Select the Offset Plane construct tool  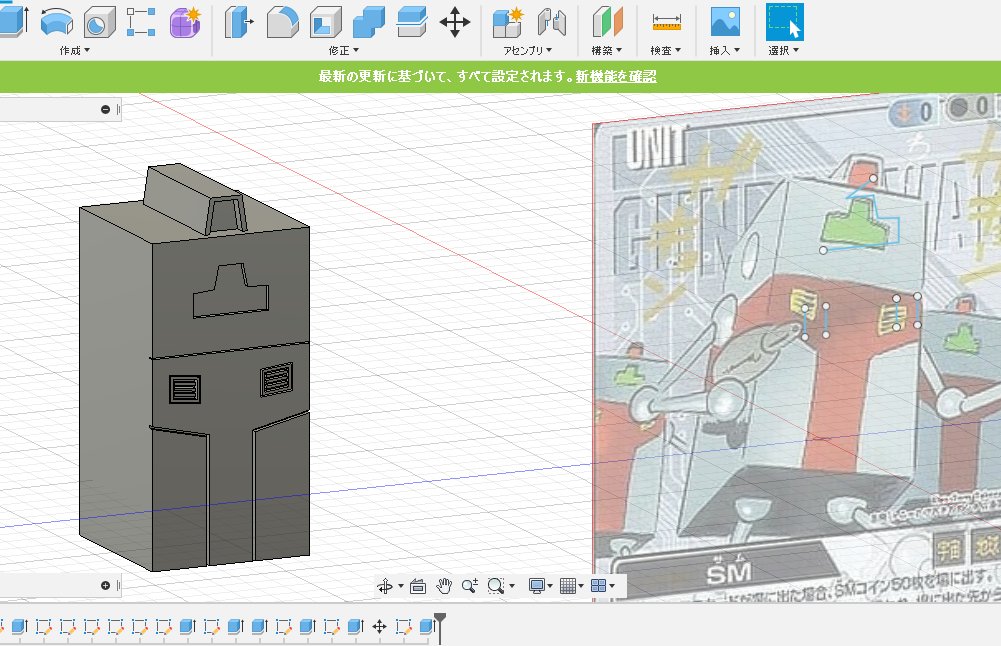click(x=607, y=22)
